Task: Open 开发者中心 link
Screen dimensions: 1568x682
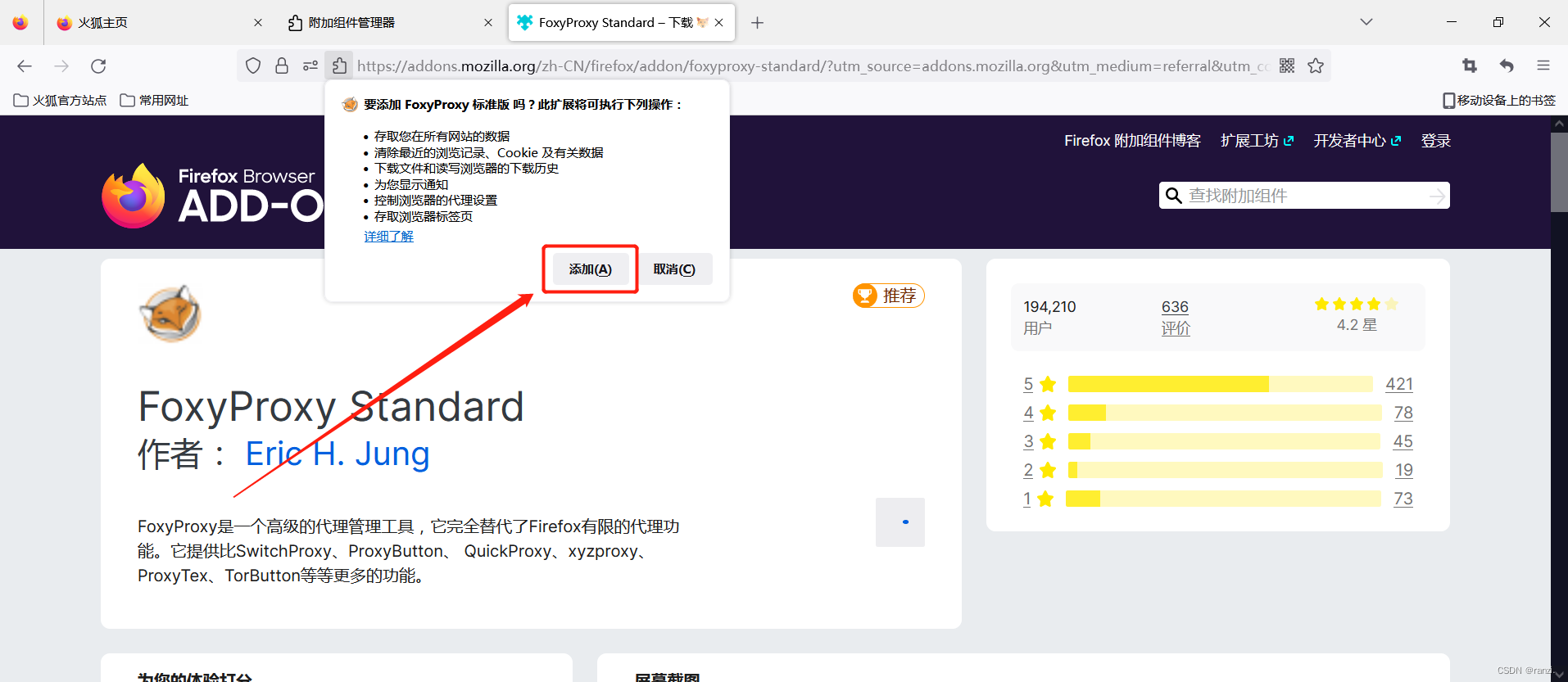Action: pos(1357,141)
